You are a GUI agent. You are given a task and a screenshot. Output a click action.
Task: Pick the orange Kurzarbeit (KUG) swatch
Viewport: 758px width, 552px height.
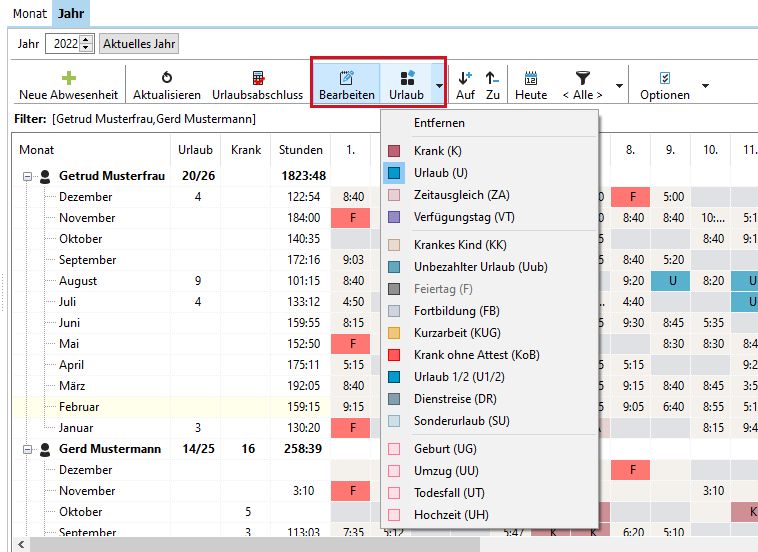click(394, 333)
